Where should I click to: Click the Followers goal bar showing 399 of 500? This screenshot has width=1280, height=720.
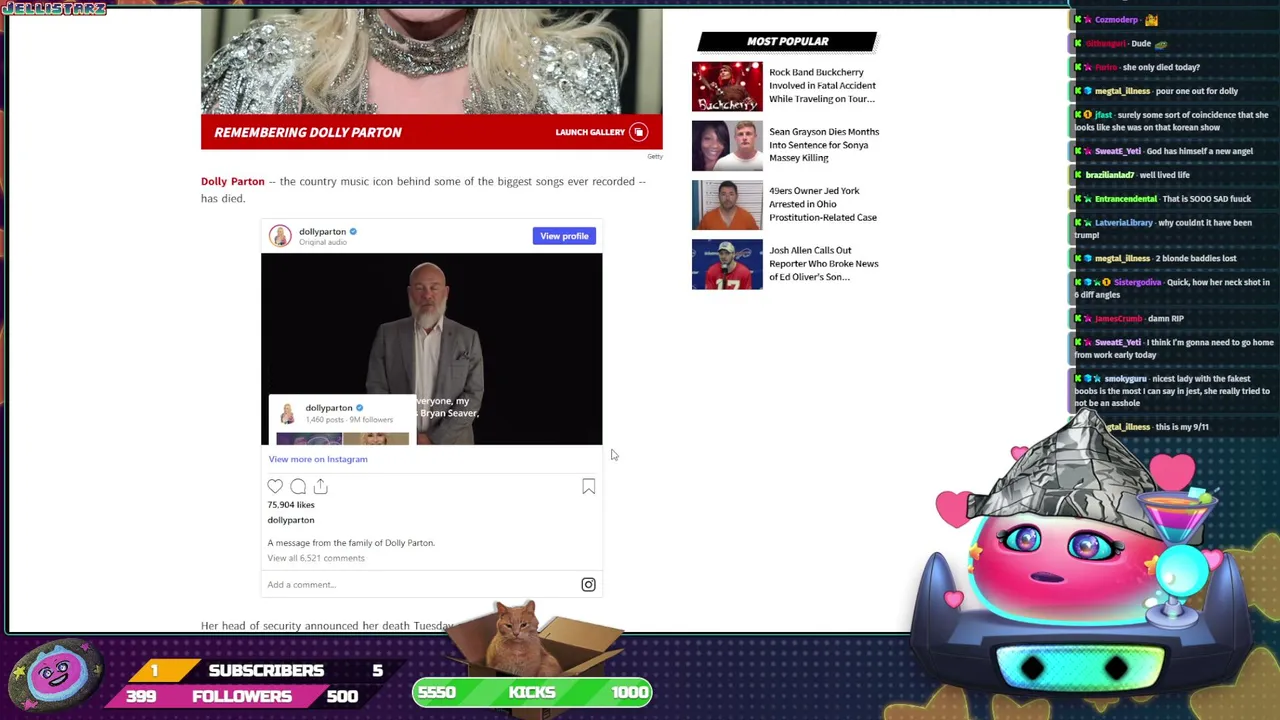coord(246,696)
